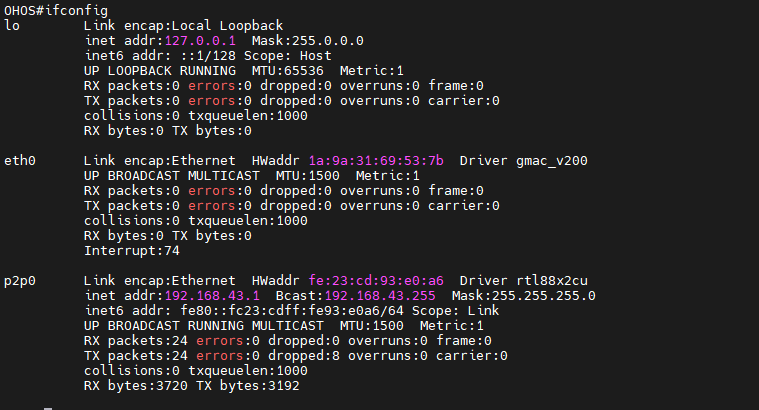Click the Mask:255.0.0.0 loopback text
The height and width of the screenshot is (410, 759).
[x=308, y=41]
